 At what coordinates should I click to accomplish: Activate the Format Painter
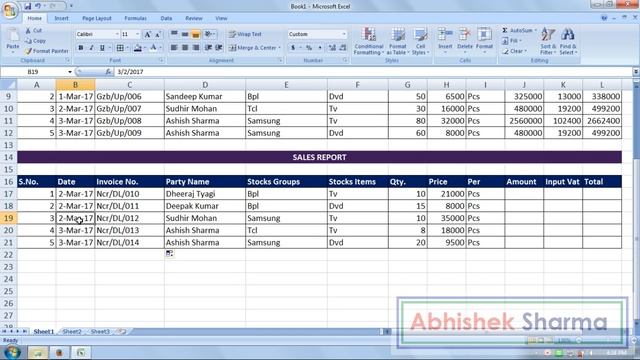click(47, 51)
